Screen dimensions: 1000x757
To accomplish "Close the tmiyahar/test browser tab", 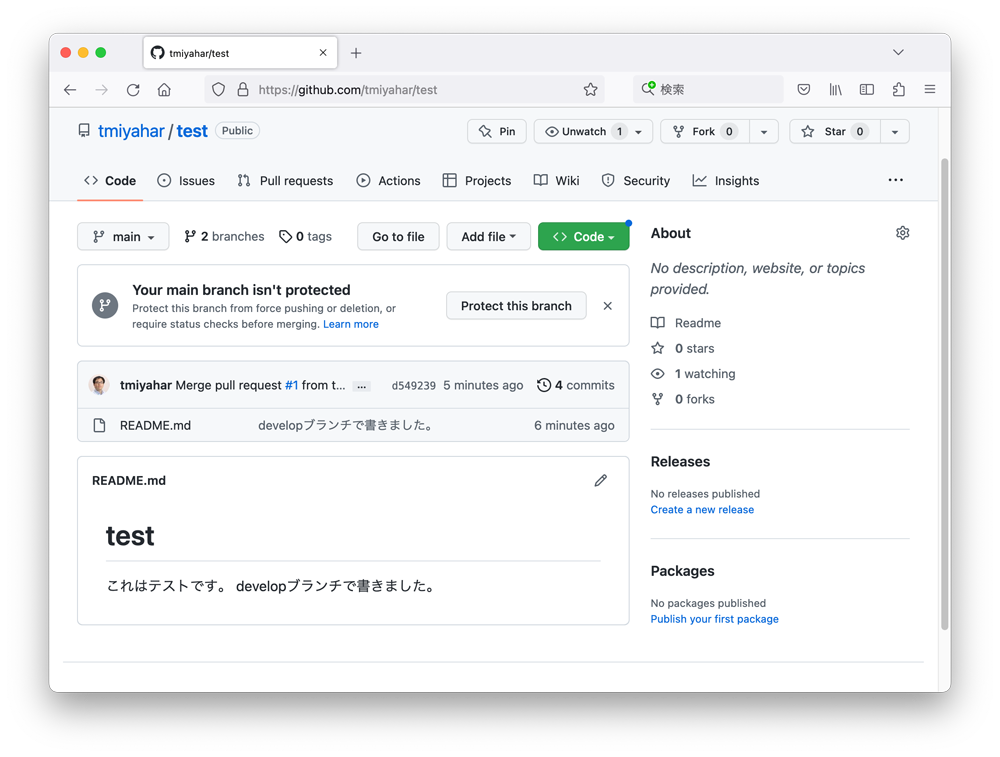I will coord(323,53).
